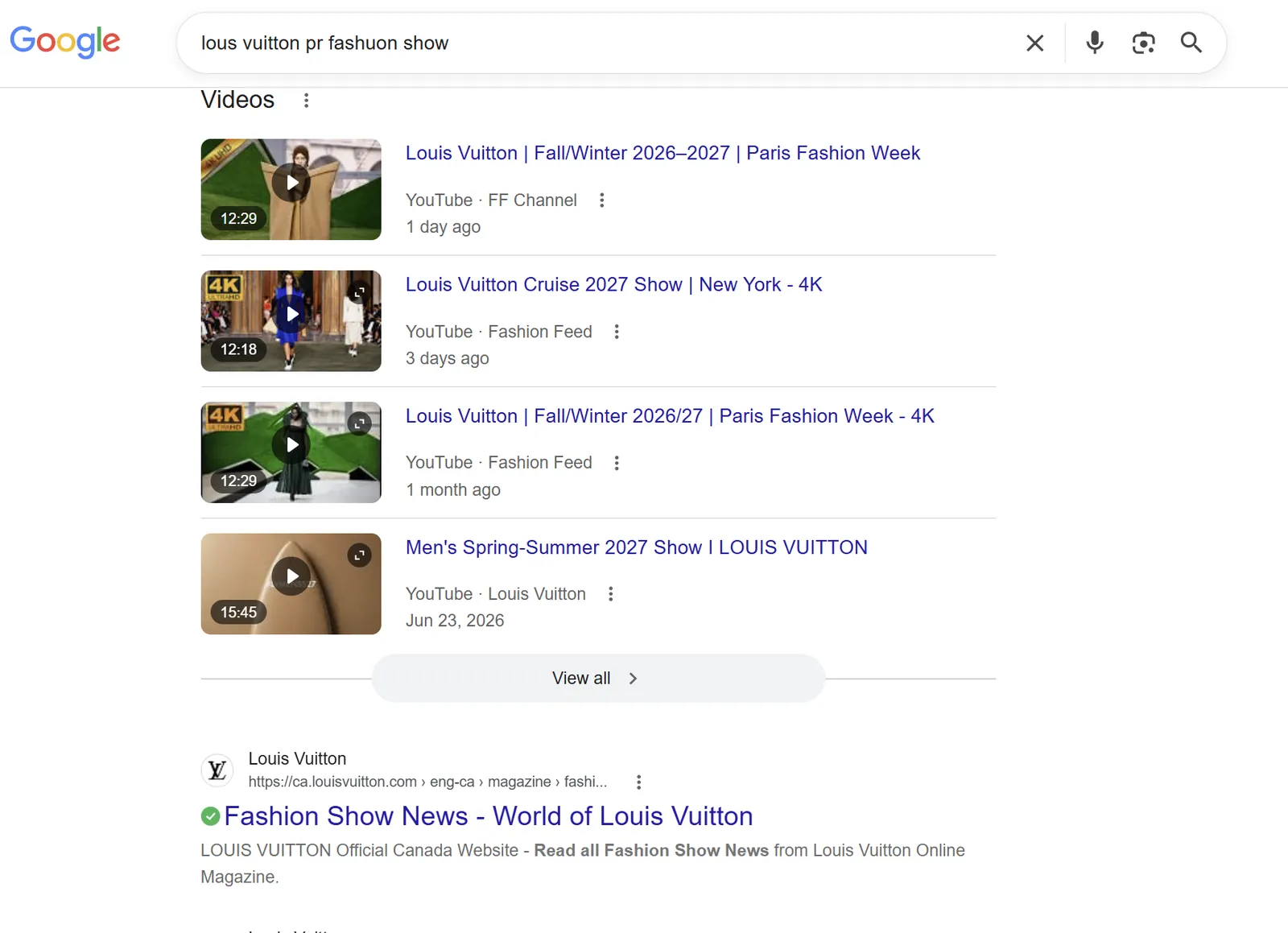Expand the preview icon on the Cruise 2027 thumbnail
The image size is (1288, 933).
pos(360,291)
